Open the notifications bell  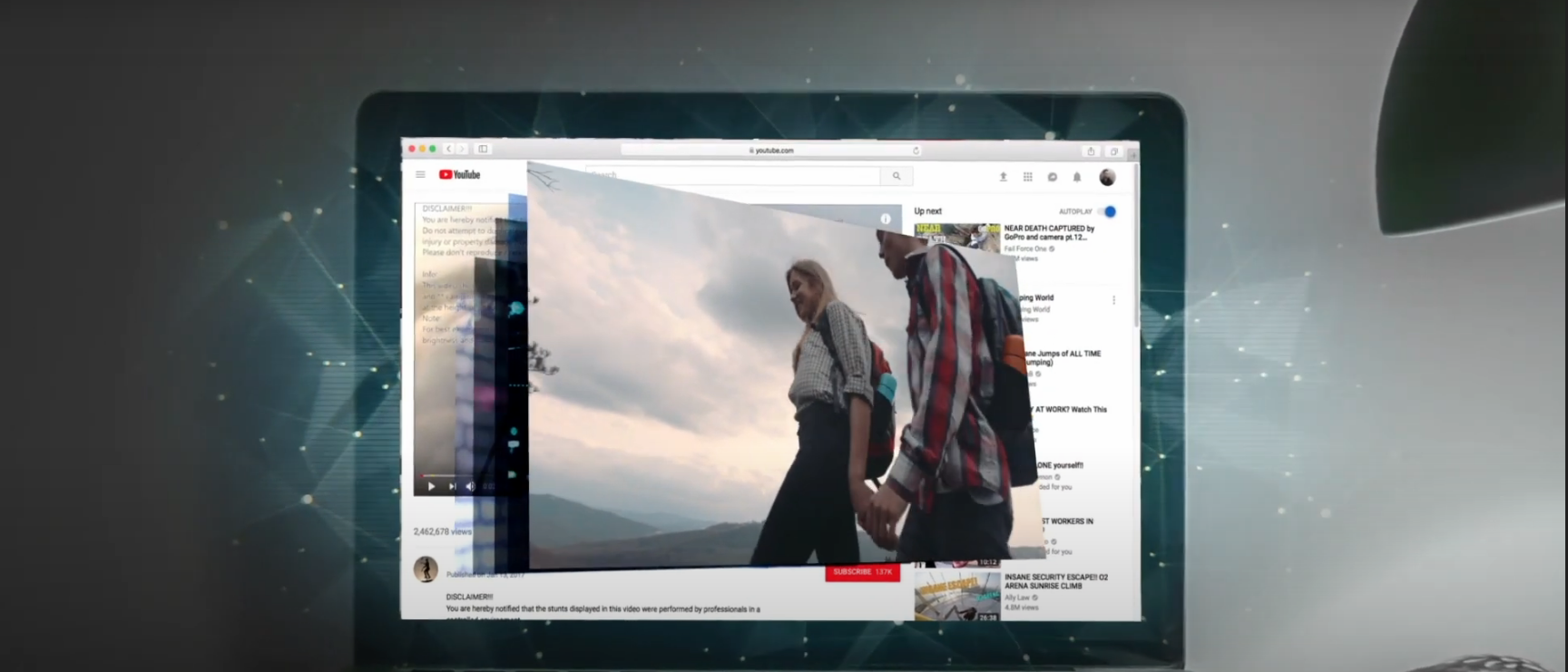tap(1077, 177)
